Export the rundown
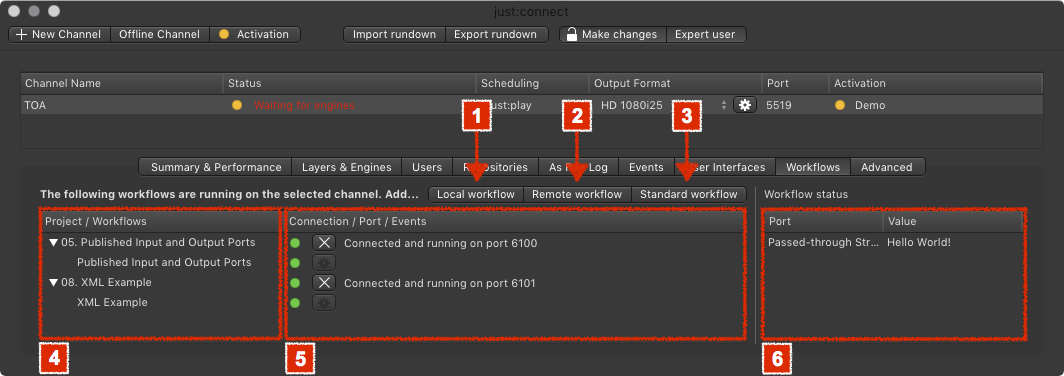1064x376 pixels. pyautogui.click(x=496, y=35)
